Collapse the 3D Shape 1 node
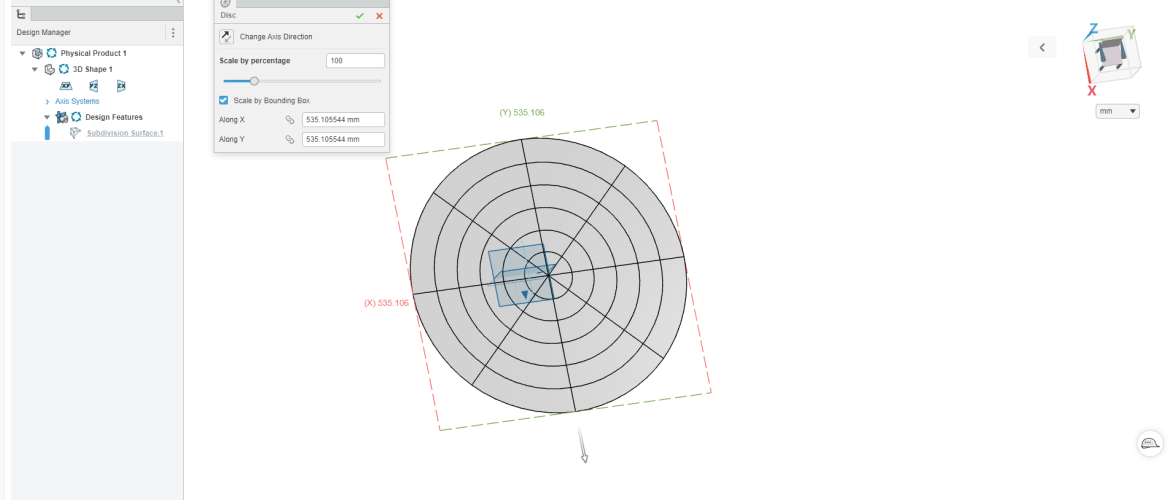The width and height of the screenshot is (1170, 500). coord(35,70)
